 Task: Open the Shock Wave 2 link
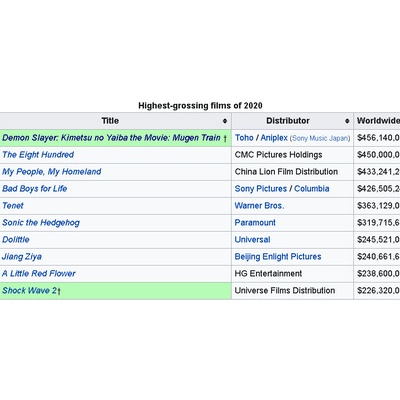click(x=29, y=290)
